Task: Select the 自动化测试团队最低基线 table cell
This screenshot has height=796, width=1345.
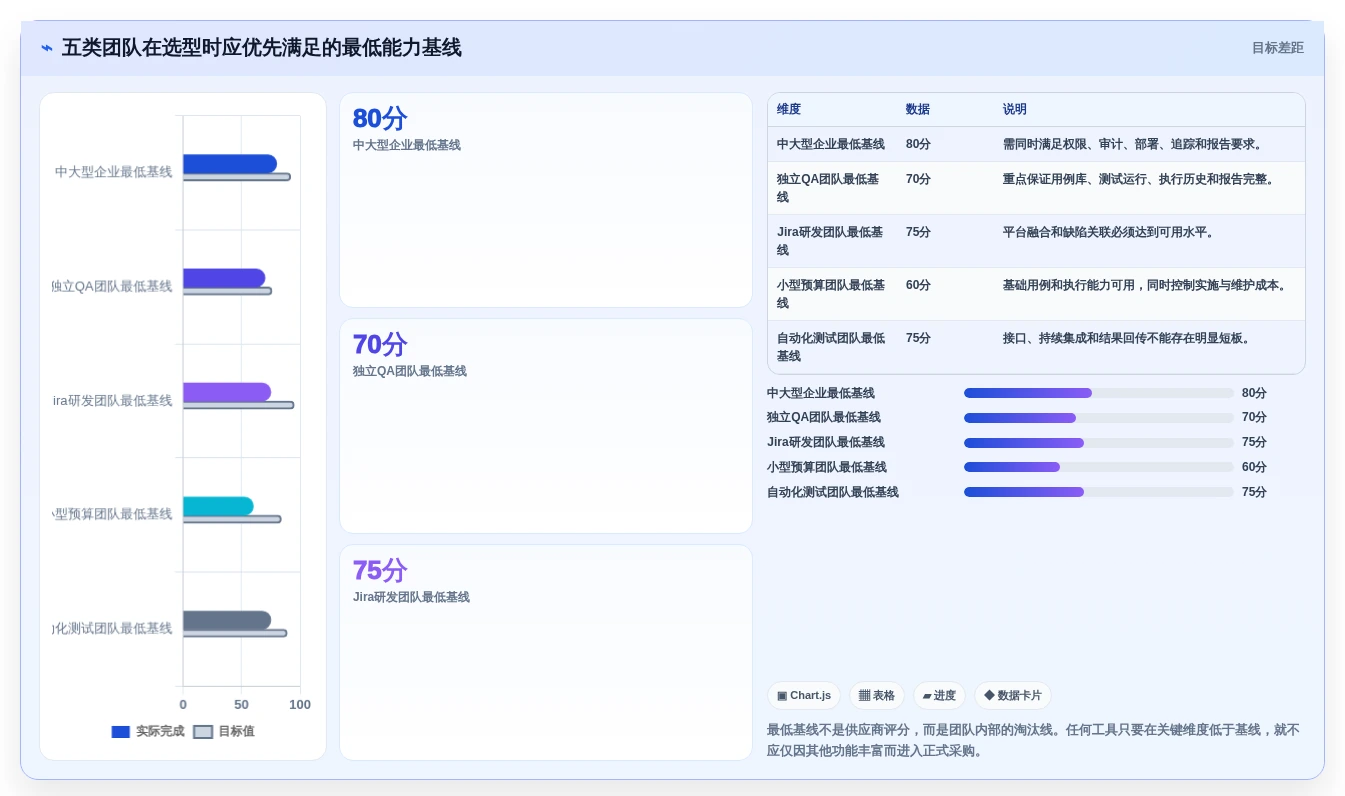Action: (831, 347)
